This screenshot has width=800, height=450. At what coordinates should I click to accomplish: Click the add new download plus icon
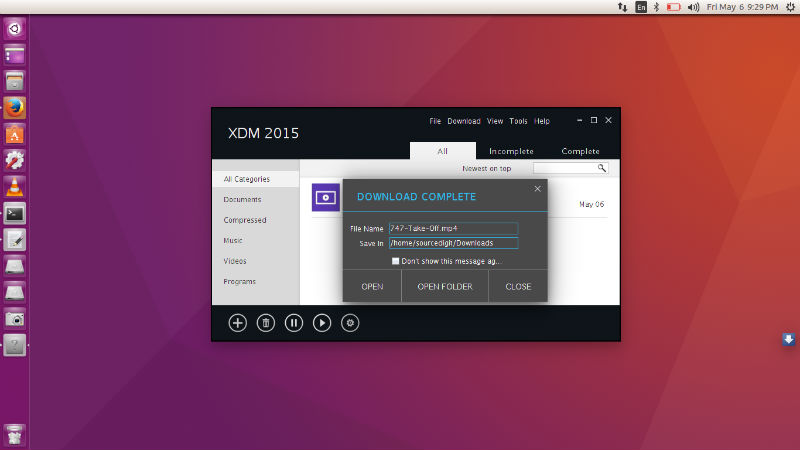237,323
